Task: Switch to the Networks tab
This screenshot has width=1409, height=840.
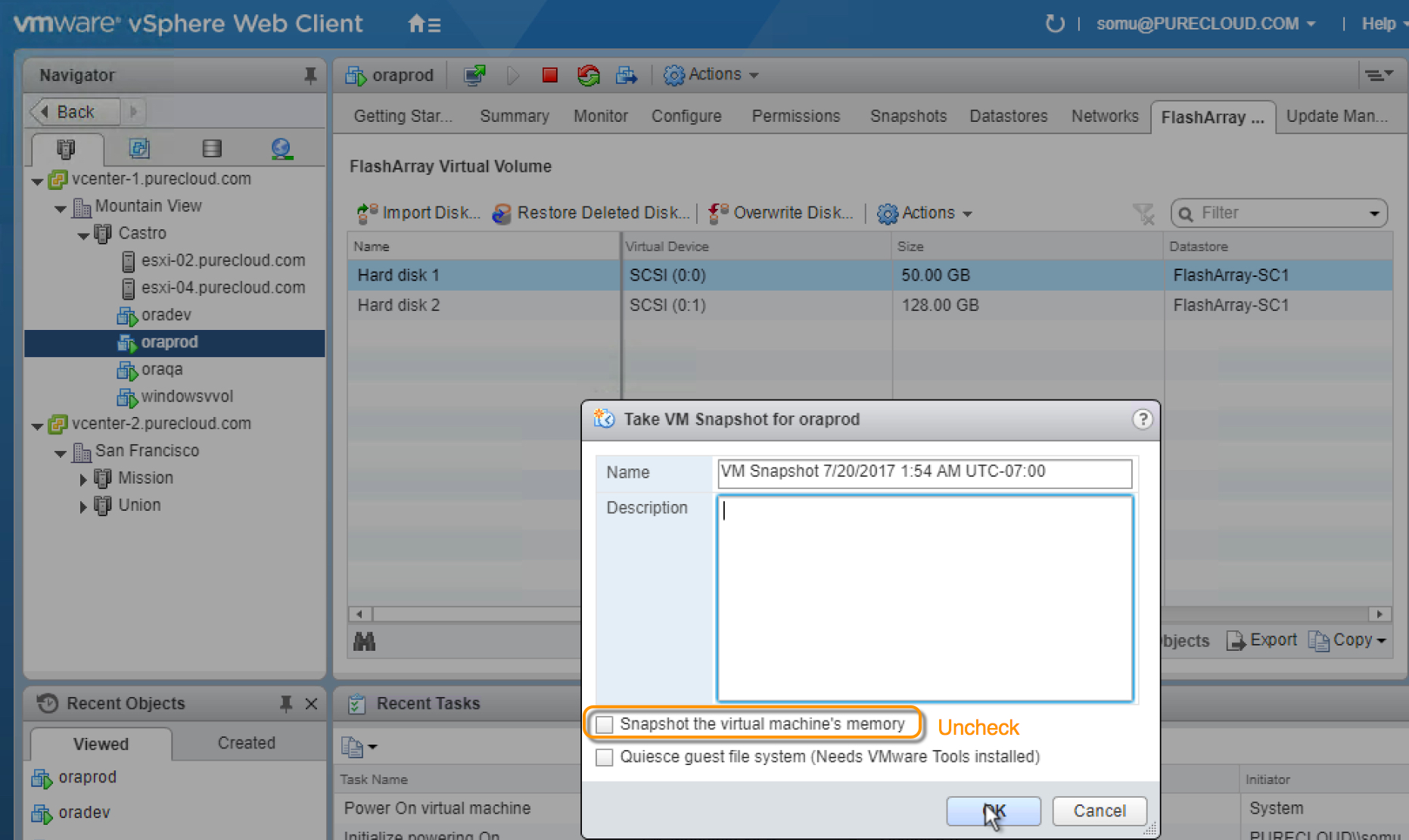Action: (1105, 116)
